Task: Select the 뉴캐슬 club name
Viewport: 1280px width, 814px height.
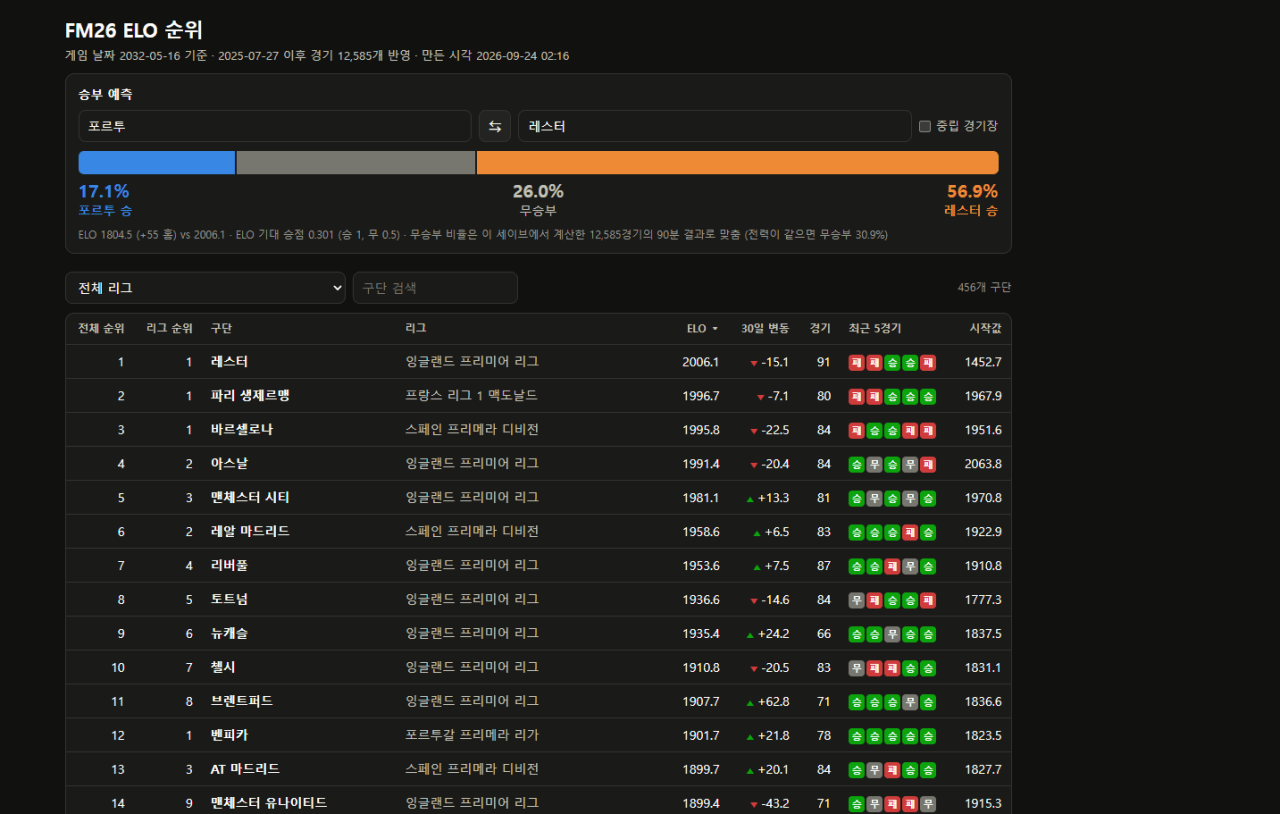Action: click(229, 634)
